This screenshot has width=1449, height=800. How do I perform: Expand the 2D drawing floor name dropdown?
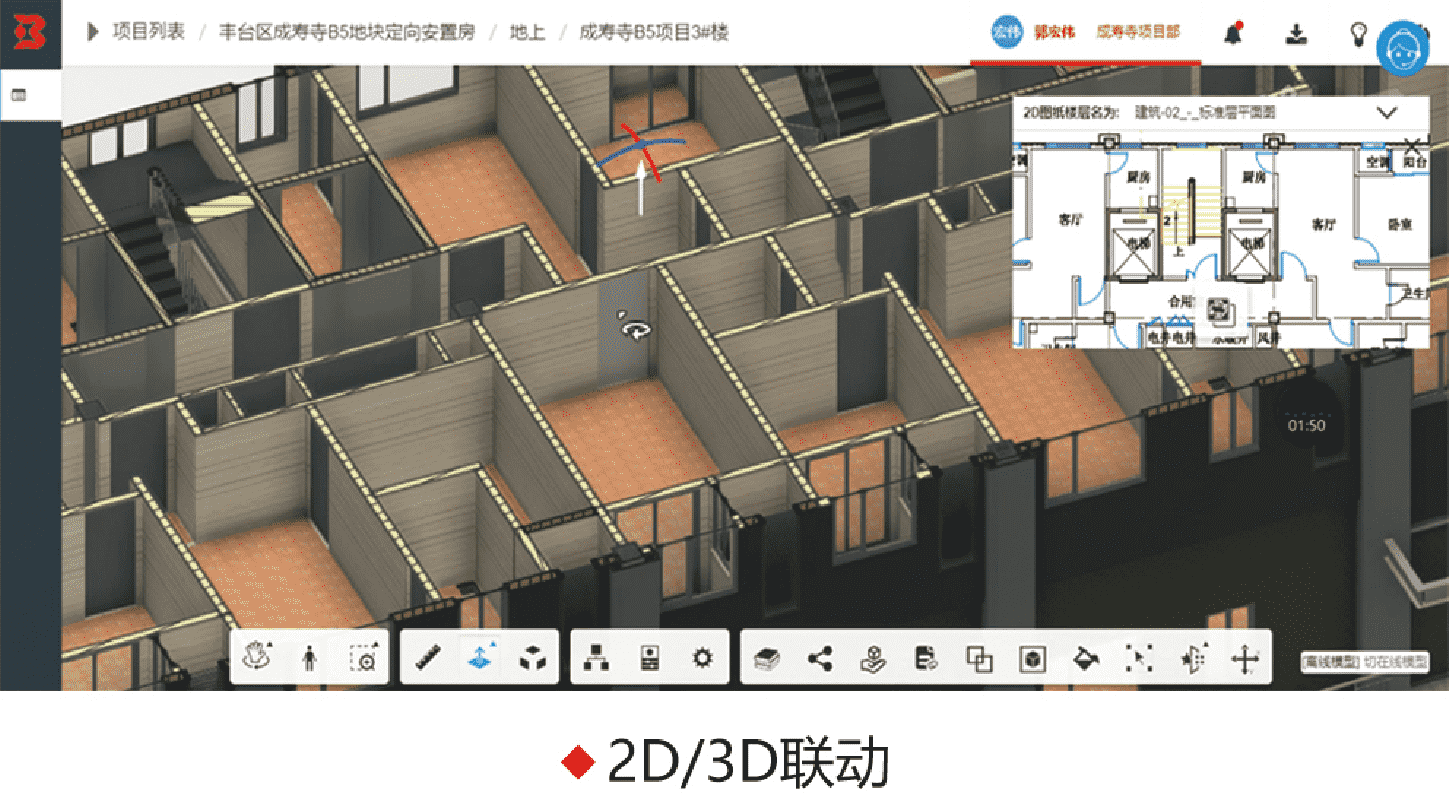pos(1386,113)
